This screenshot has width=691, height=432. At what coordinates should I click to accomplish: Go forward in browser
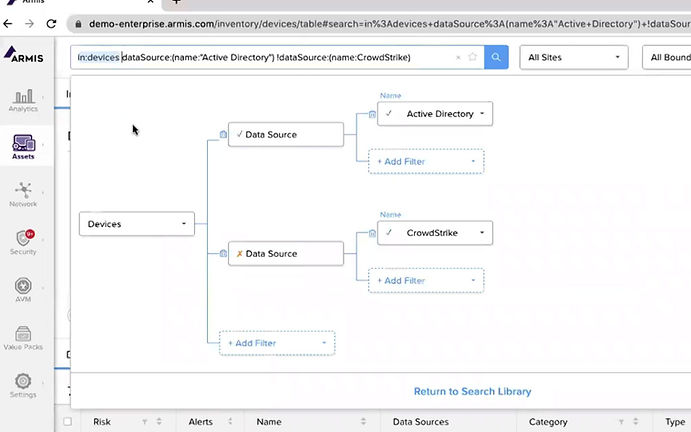pyautogui.click(x=30, y=23)
